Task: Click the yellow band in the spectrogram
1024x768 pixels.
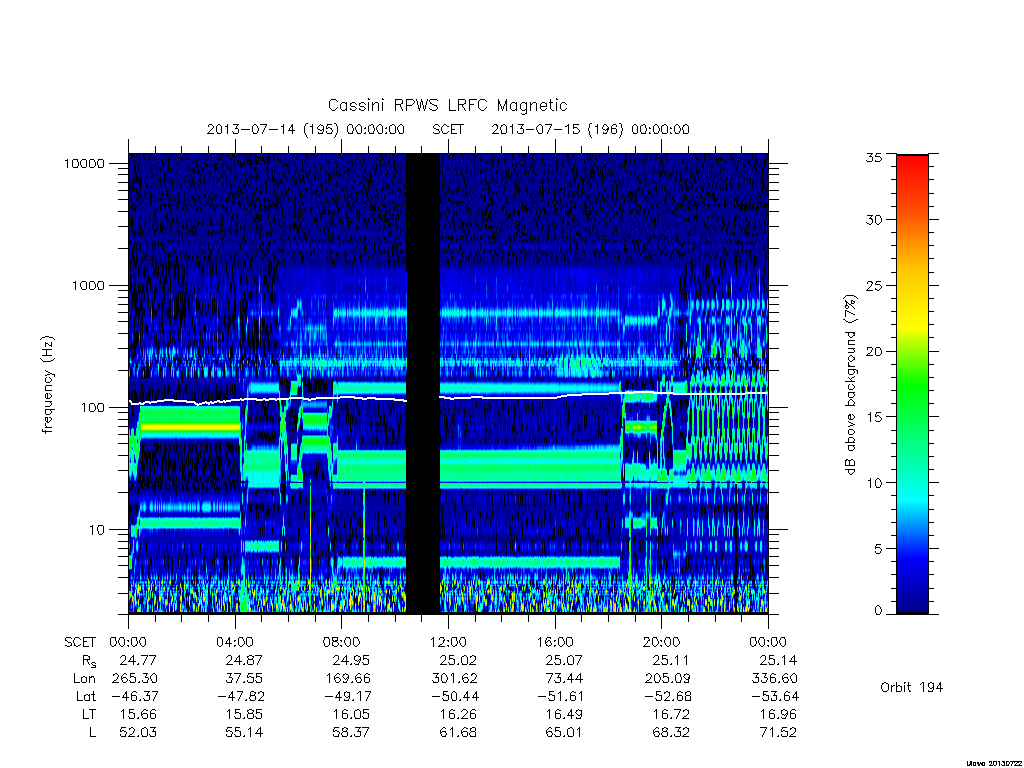Action: click(189, 427)
